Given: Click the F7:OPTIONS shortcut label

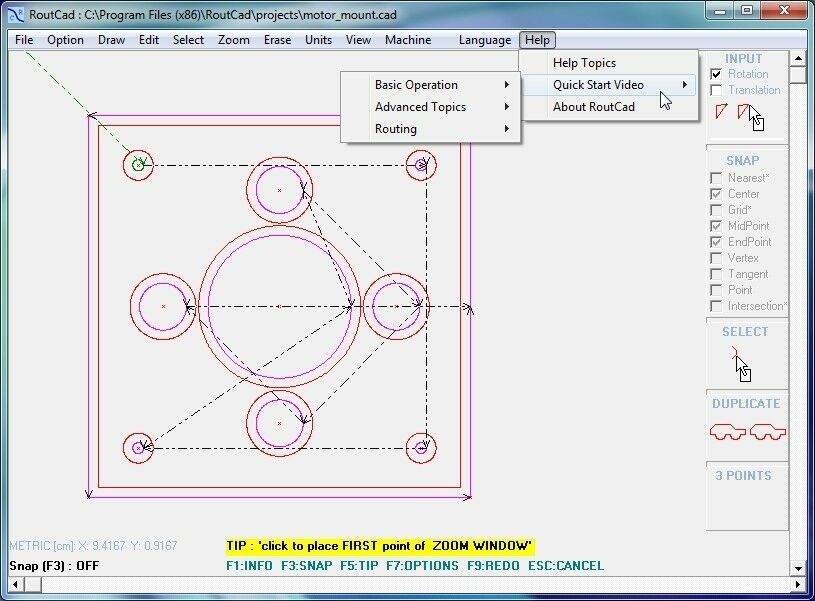Looking at the screenshot, I should pyautogui.click(x=422, y=566).
